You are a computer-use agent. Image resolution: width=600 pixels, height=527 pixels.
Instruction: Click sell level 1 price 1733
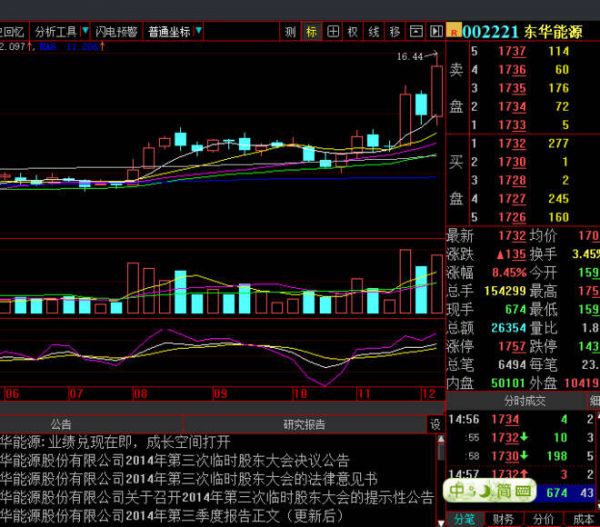pyautogui.click(x=512, y=125)
